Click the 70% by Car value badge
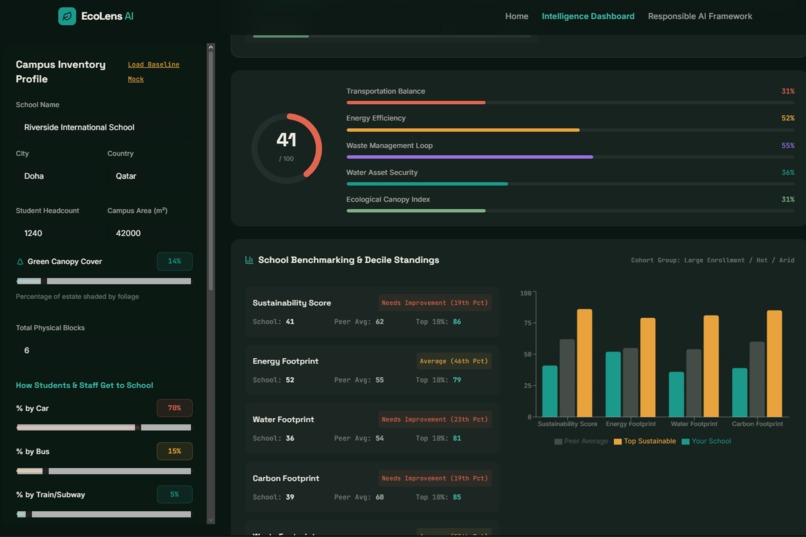 (175, 408)
